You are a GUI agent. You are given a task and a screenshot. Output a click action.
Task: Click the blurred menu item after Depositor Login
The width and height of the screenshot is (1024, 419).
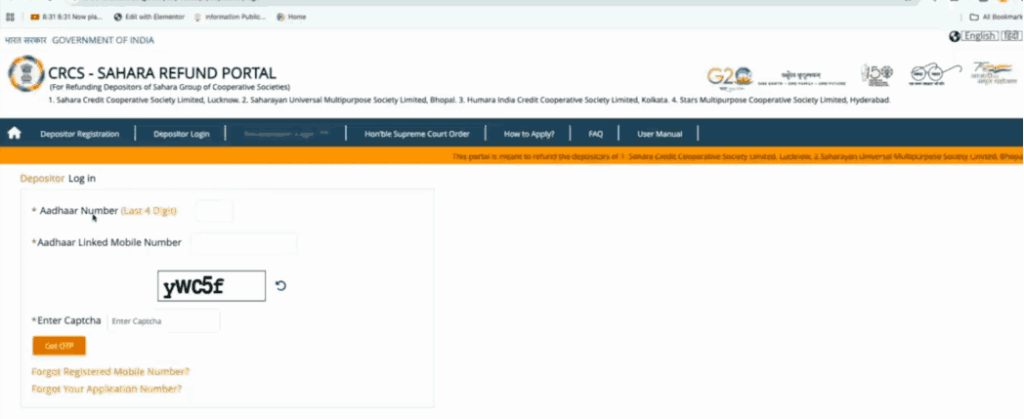point(286,134)
